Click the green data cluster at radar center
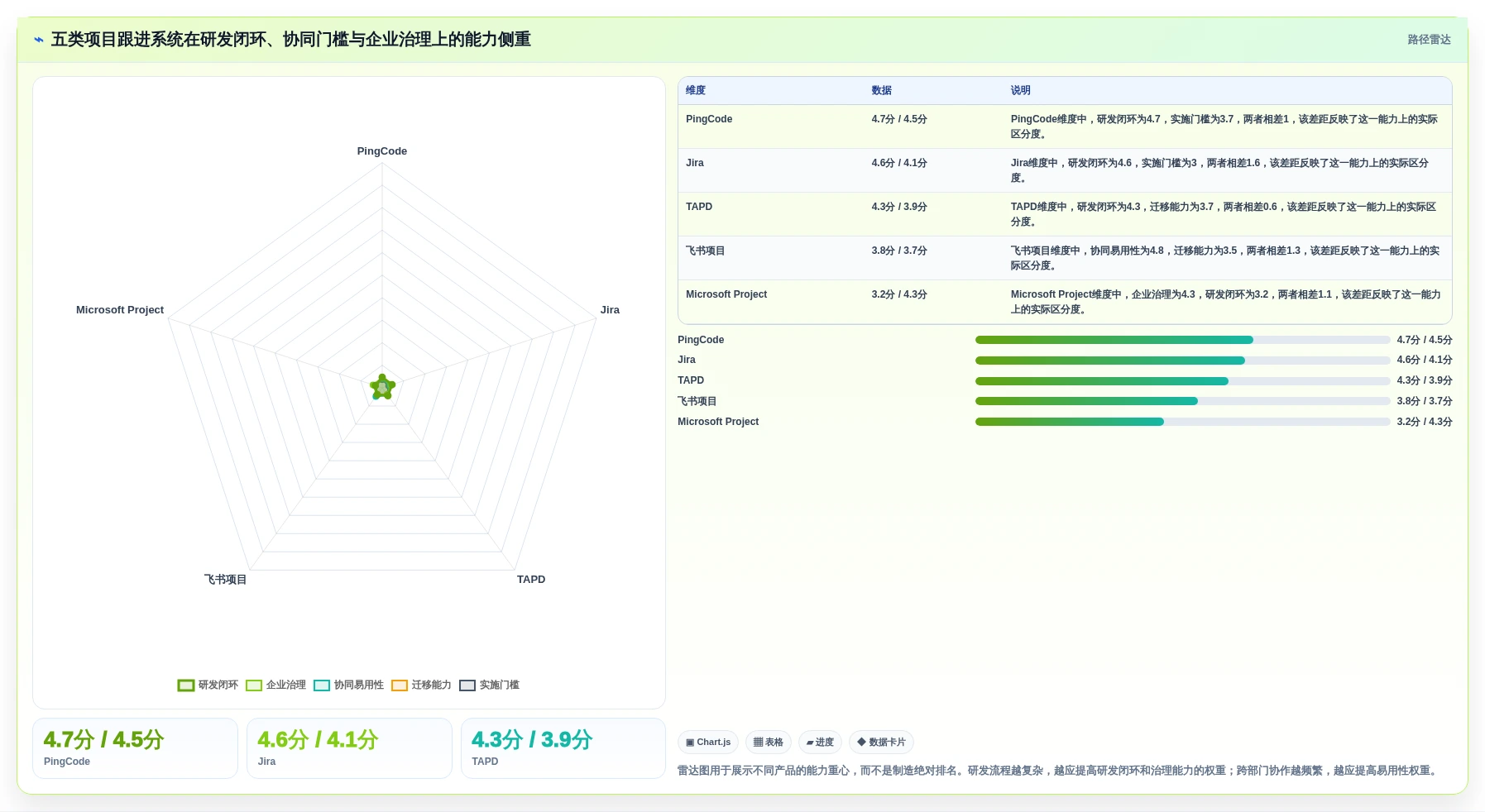1485x812 pixels. 382,387
